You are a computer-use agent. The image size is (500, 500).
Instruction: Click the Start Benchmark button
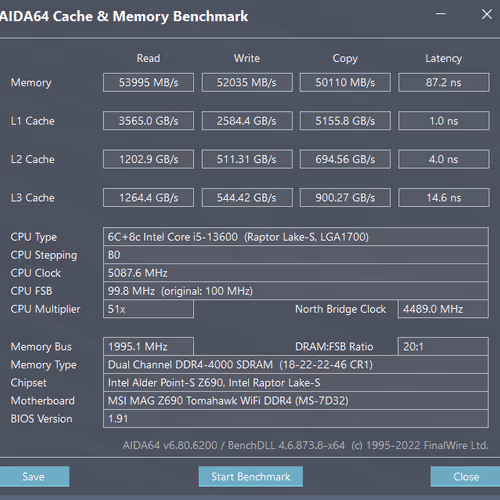(x=251, y=476)
